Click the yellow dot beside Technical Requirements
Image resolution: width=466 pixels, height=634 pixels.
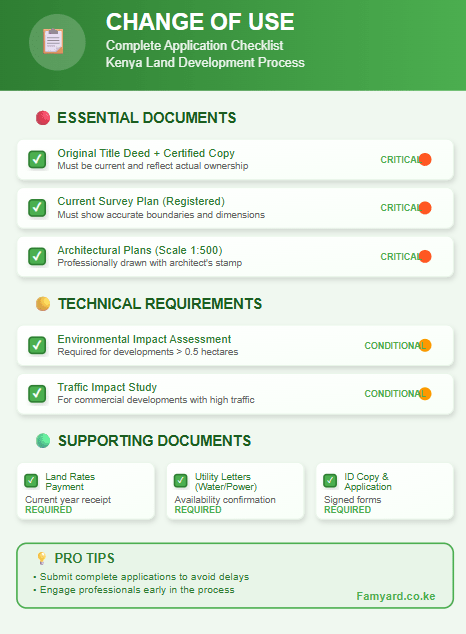[x=43, y=304]
